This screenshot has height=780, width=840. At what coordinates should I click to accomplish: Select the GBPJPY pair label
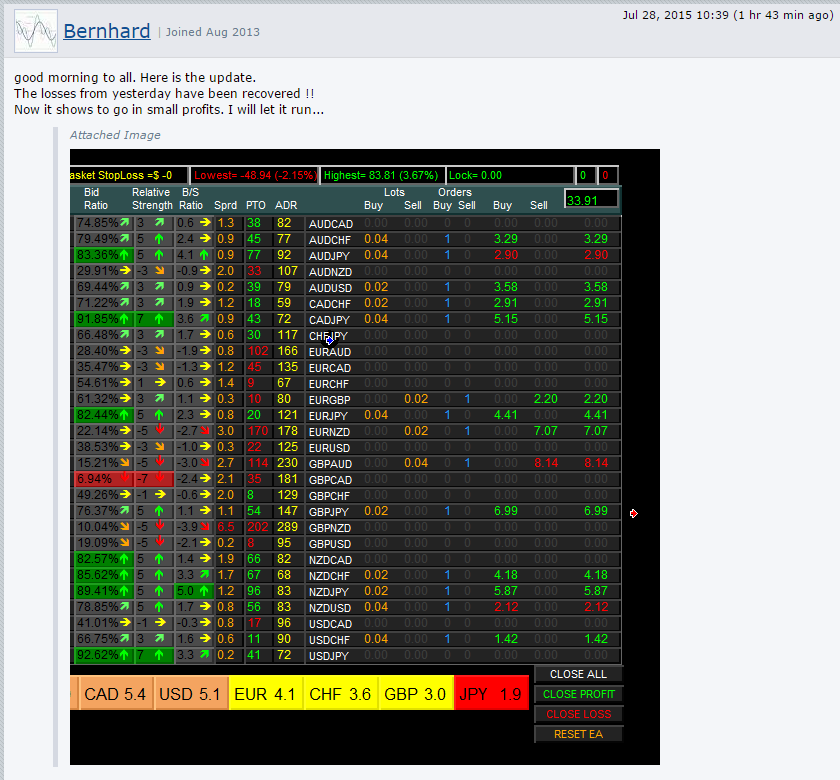coord(329,512)
